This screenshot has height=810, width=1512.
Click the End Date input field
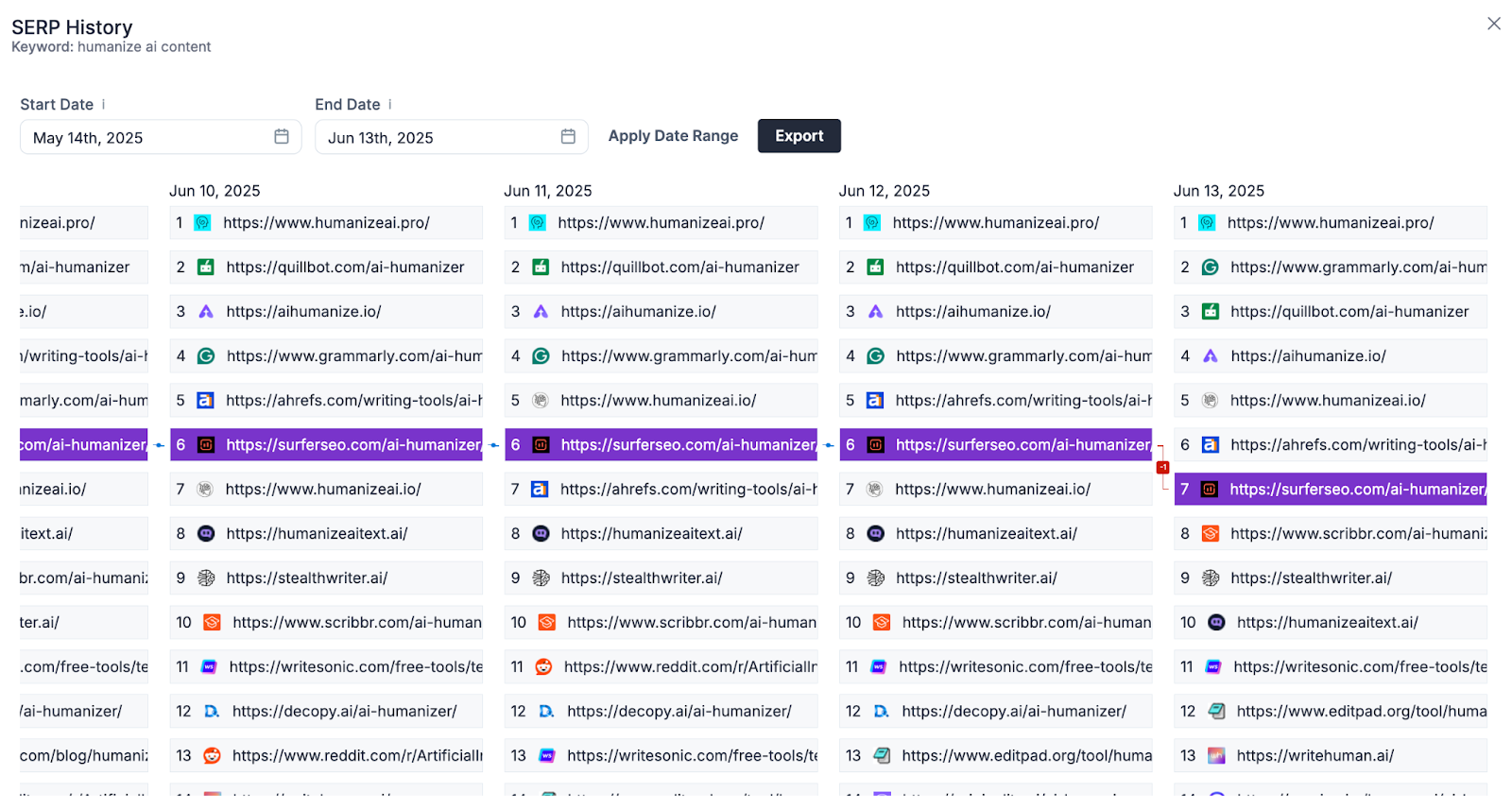tap(452, 137)
